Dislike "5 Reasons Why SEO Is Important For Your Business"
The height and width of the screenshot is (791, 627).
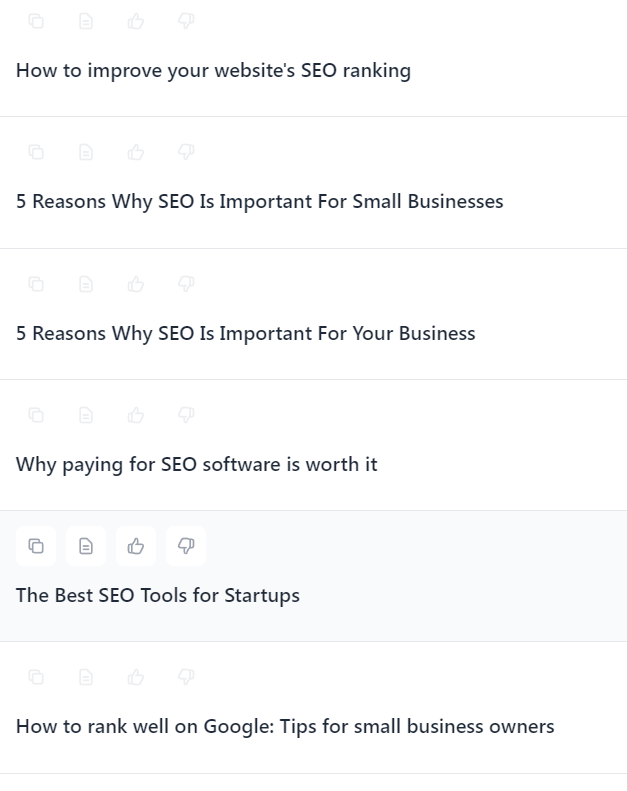[186, 284]
